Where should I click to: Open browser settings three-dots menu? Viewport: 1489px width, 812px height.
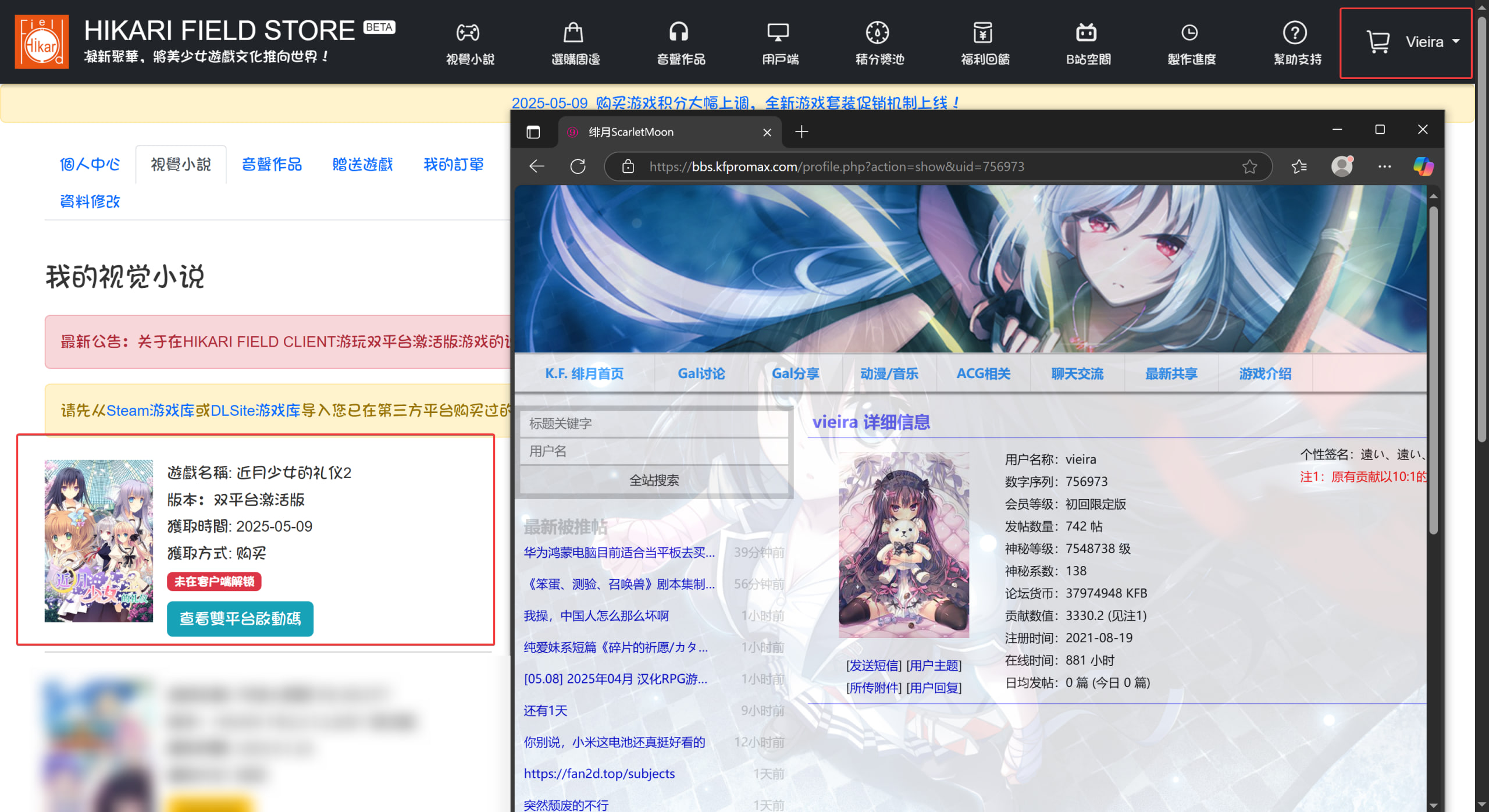(1384, 167)
